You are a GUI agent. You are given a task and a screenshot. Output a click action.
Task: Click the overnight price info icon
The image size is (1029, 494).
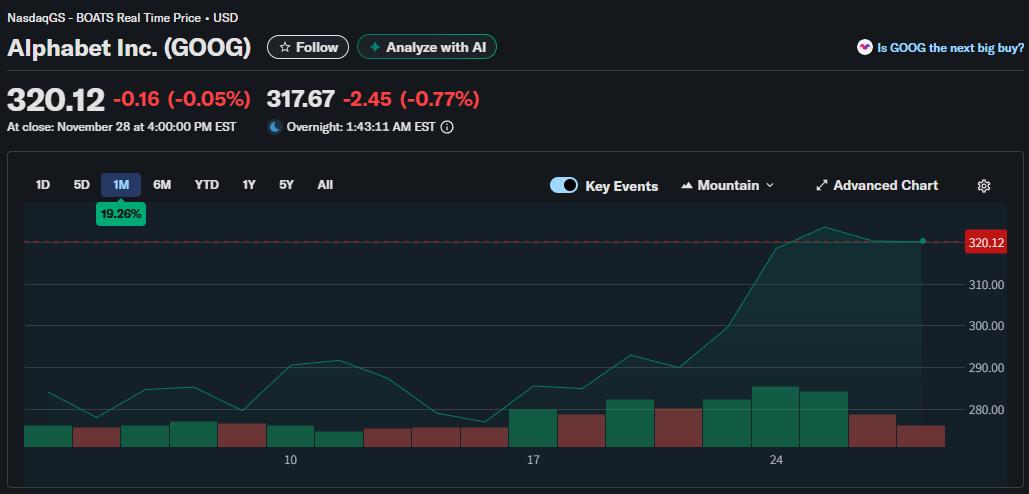[447, 127]
